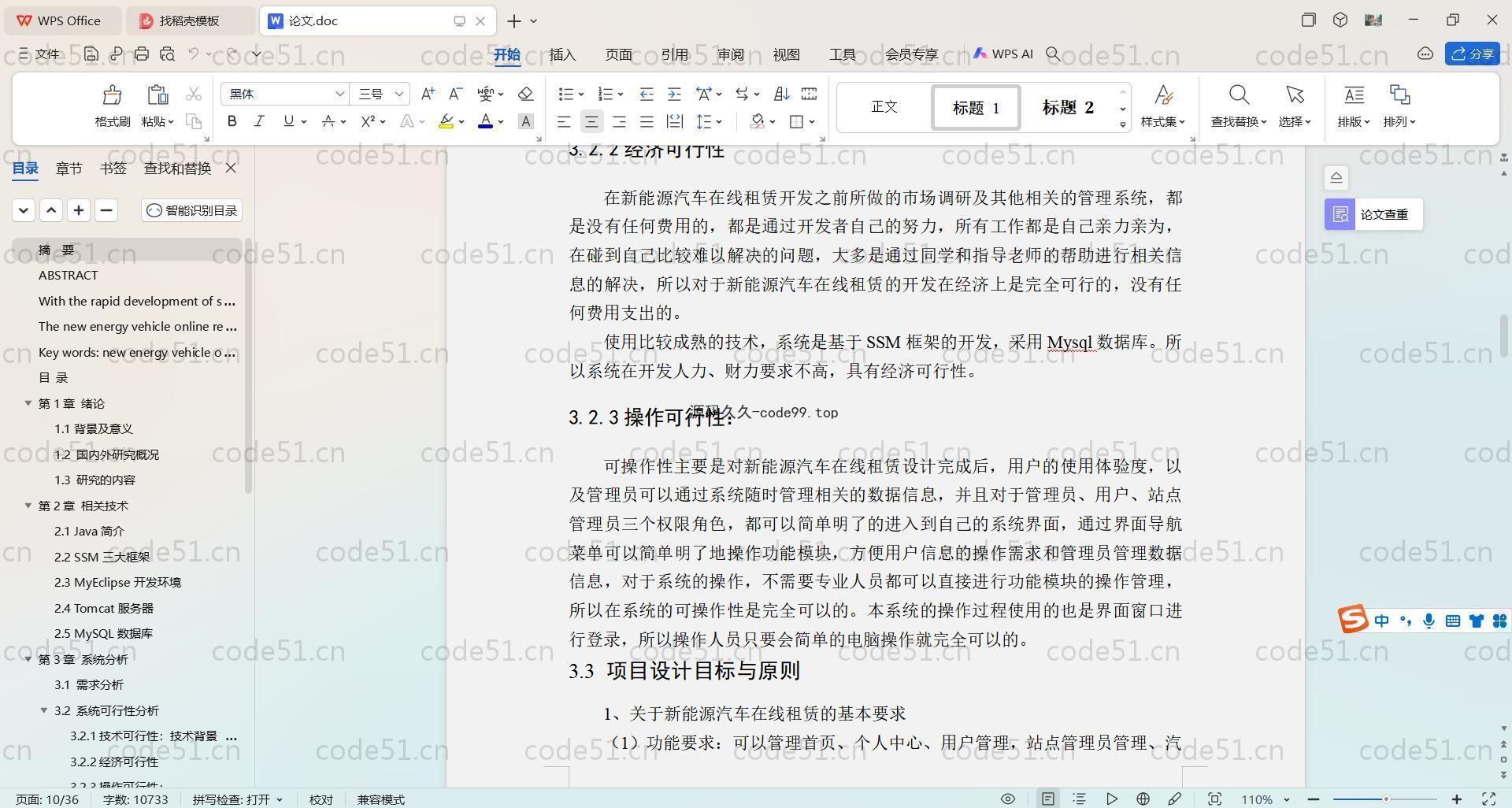The image size is (1512, 808).
Task: Click the Print icon in quick toolbar
Action: point(142,54)
